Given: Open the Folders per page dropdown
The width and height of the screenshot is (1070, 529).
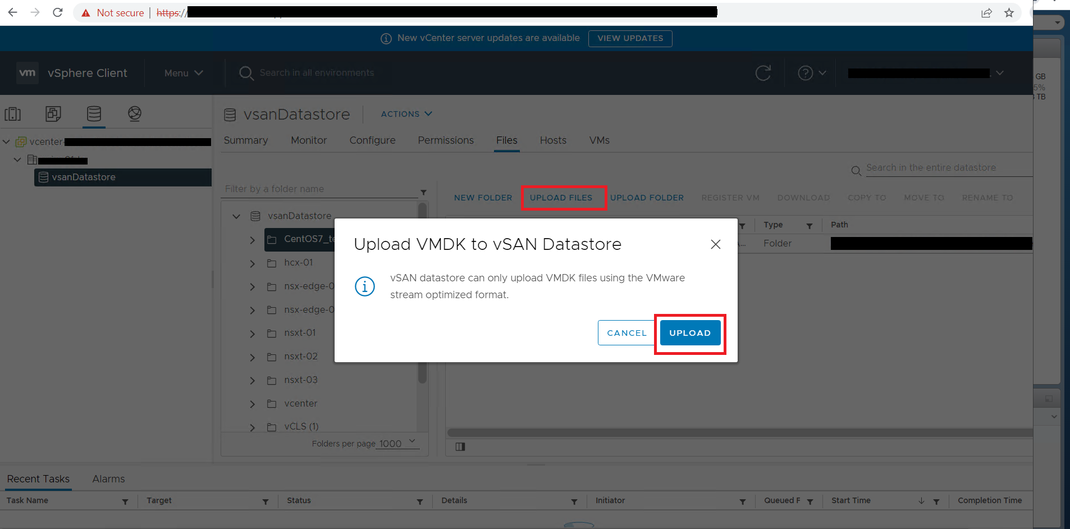Looking at the screenshot, I should coord(398,444).
